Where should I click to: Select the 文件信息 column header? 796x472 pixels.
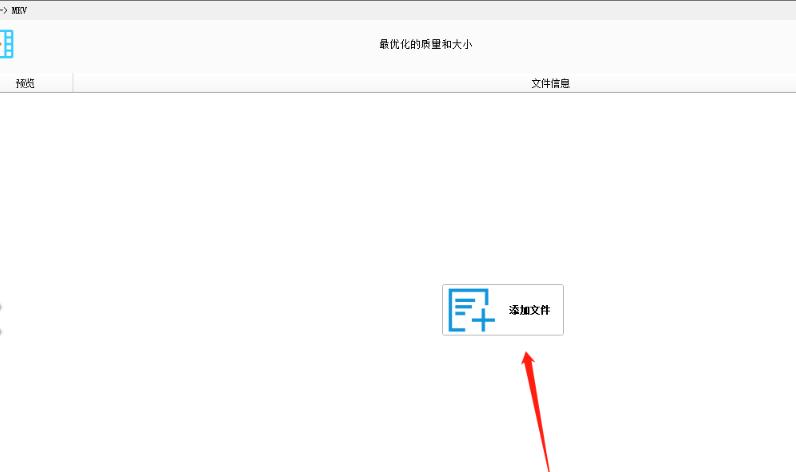550,84
